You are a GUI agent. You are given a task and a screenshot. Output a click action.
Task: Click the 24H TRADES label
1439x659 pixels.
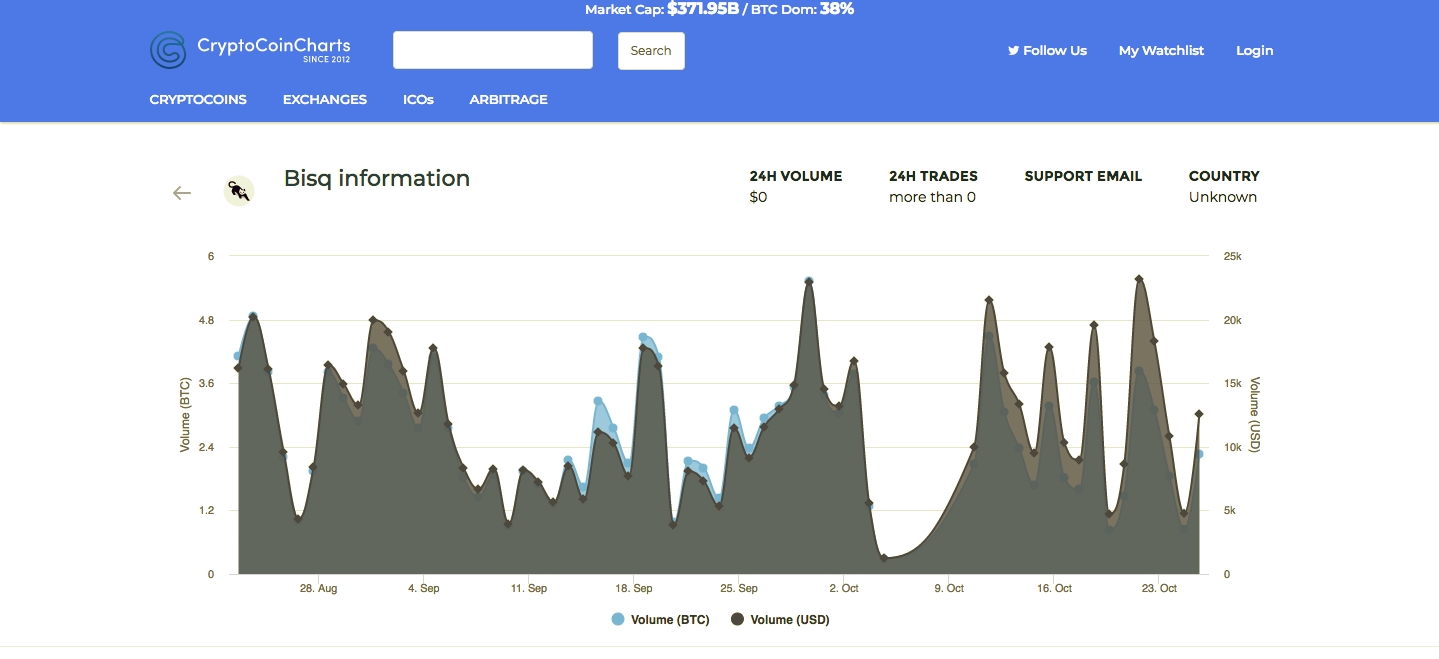(x=933, y=176)
